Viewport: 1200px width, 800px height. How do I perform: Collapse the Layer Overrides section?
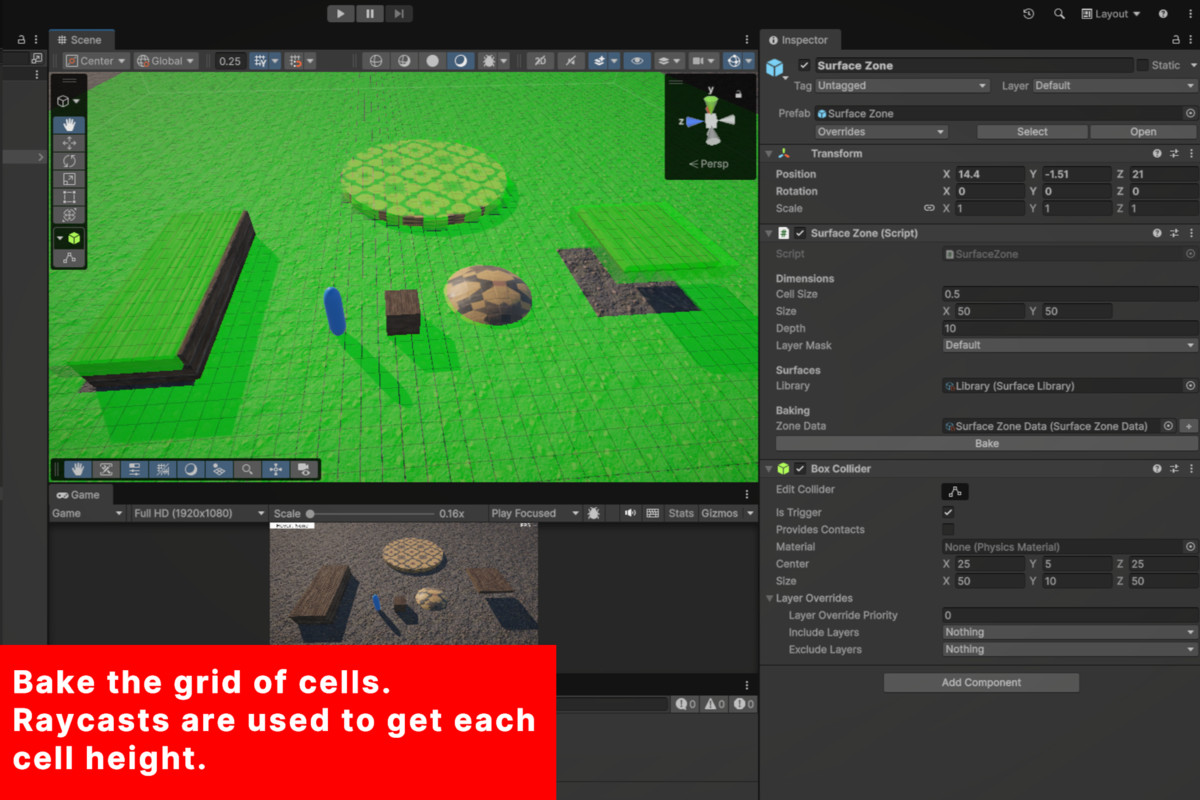point(769,598)
